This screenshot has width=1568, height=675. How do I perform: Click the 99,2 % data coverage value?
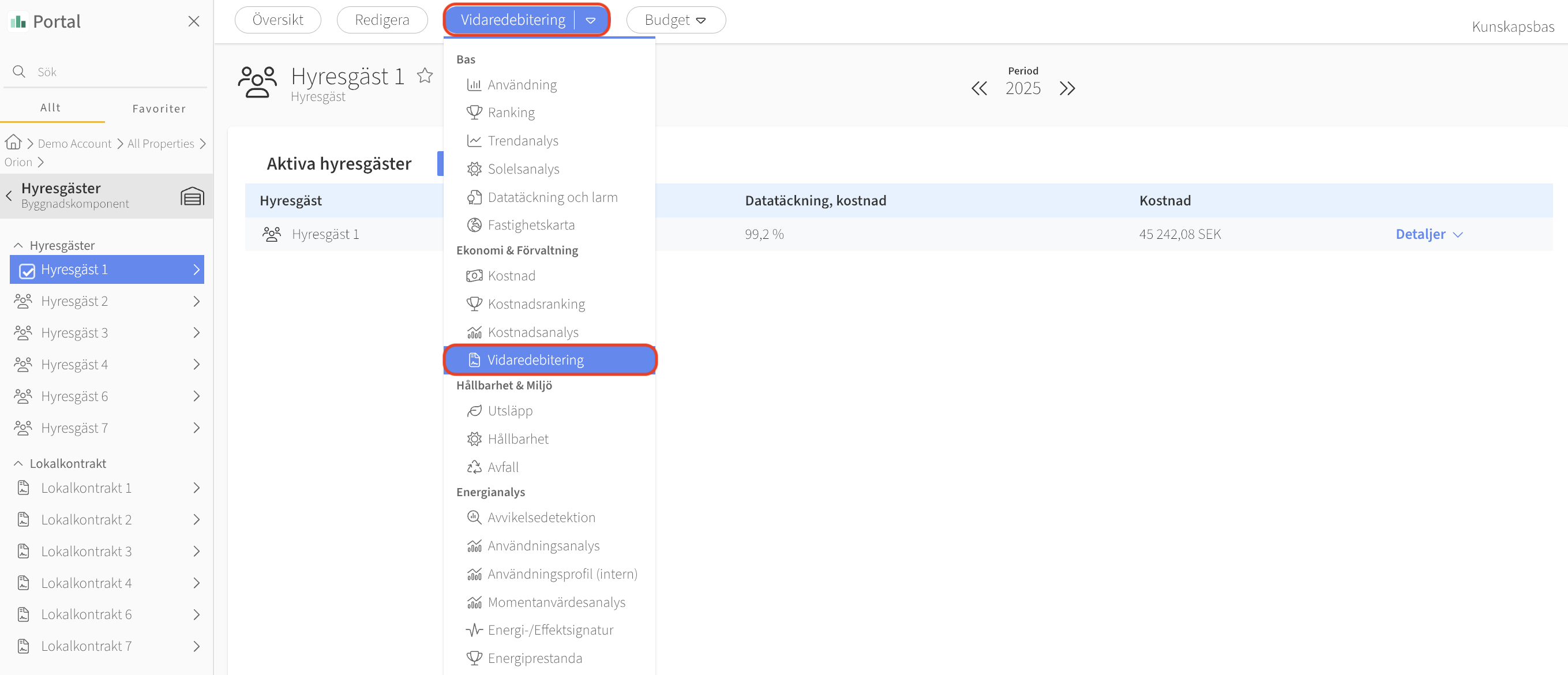click(764, 234)
